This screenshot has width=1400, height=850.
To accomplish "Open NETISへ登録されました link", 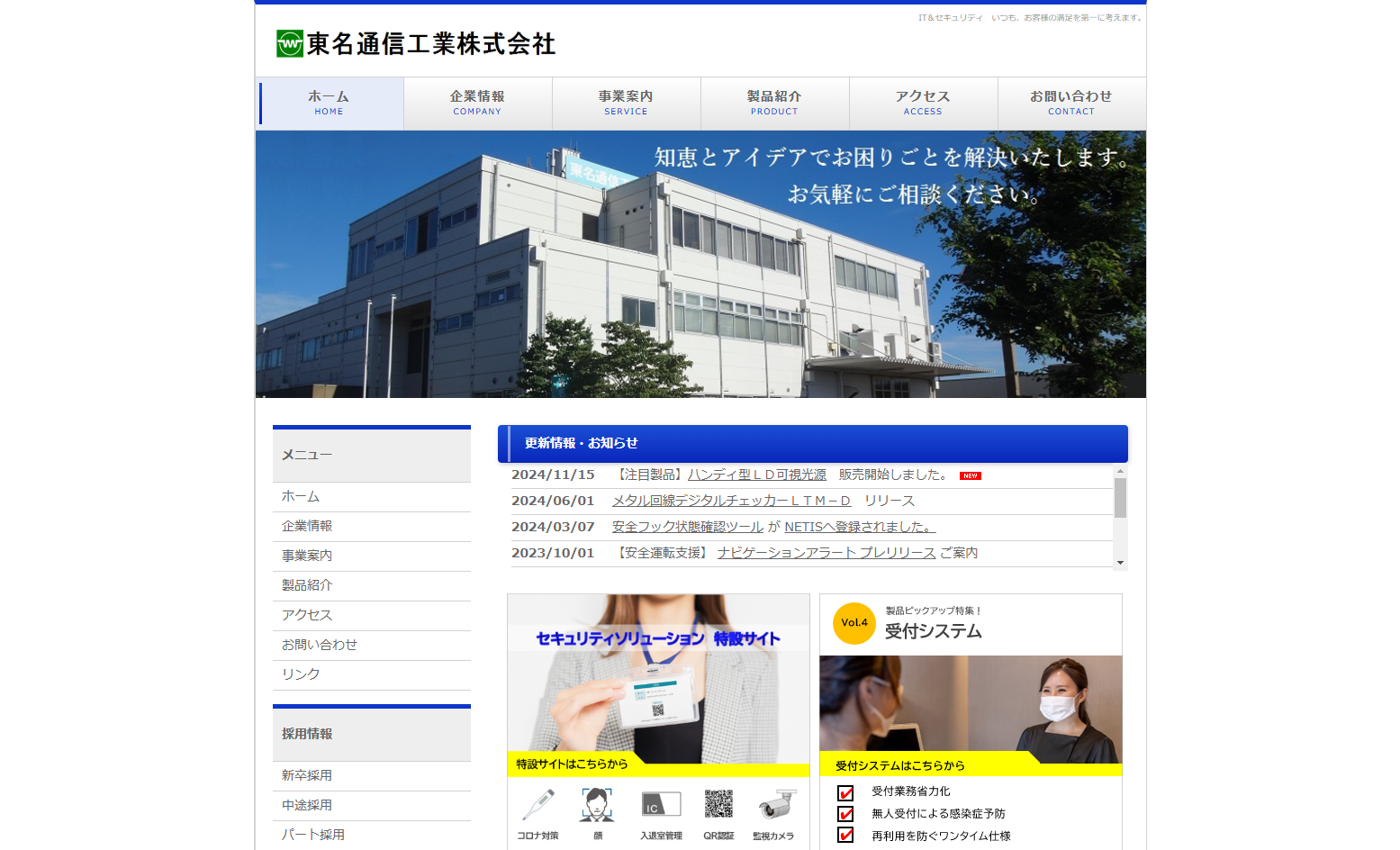I will pyautogui.click(x=860, y=527).
